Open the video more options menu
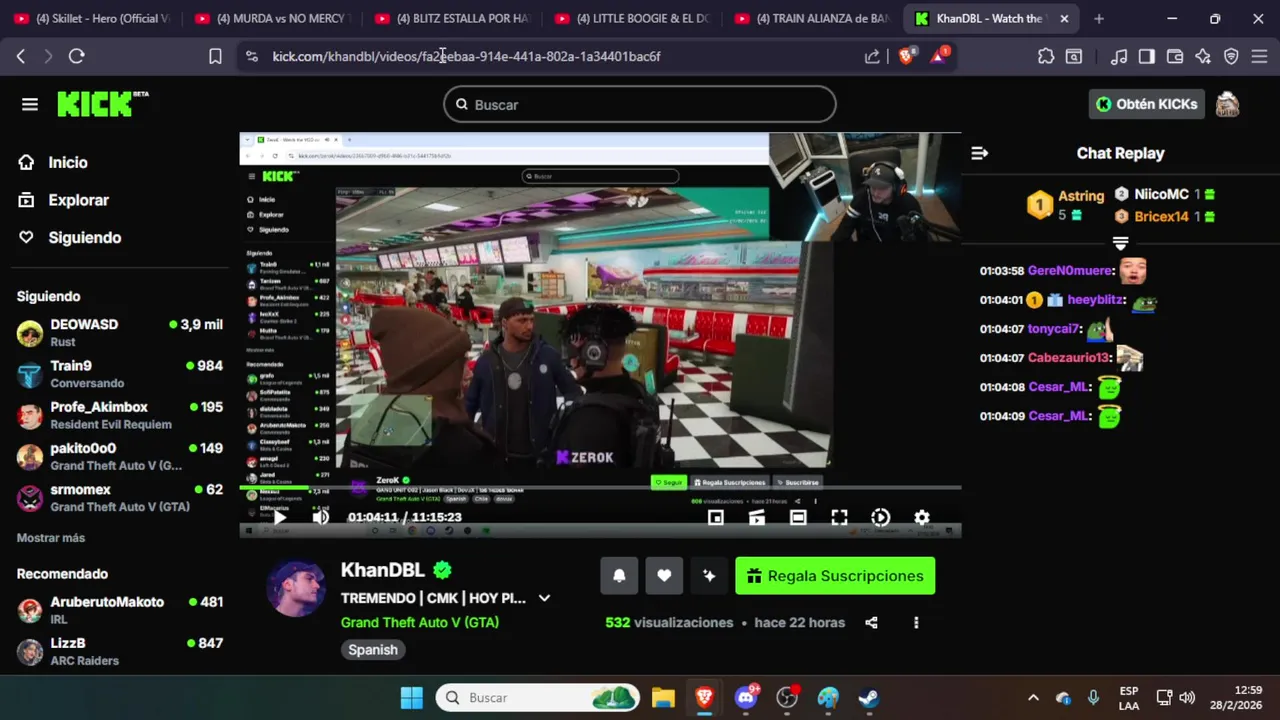 [916, 622]
